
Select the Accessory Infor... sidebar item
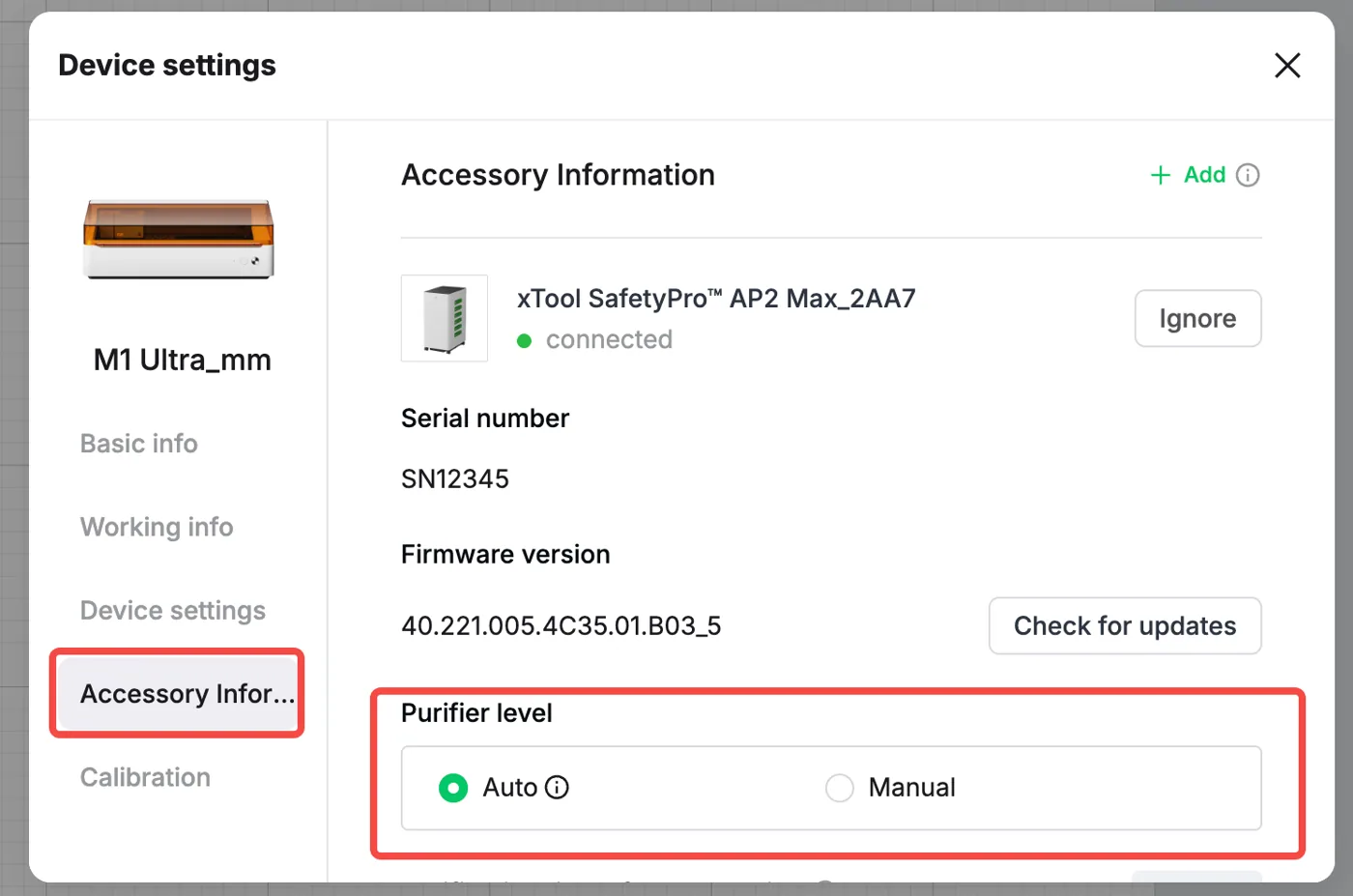[x=178, y=694]
